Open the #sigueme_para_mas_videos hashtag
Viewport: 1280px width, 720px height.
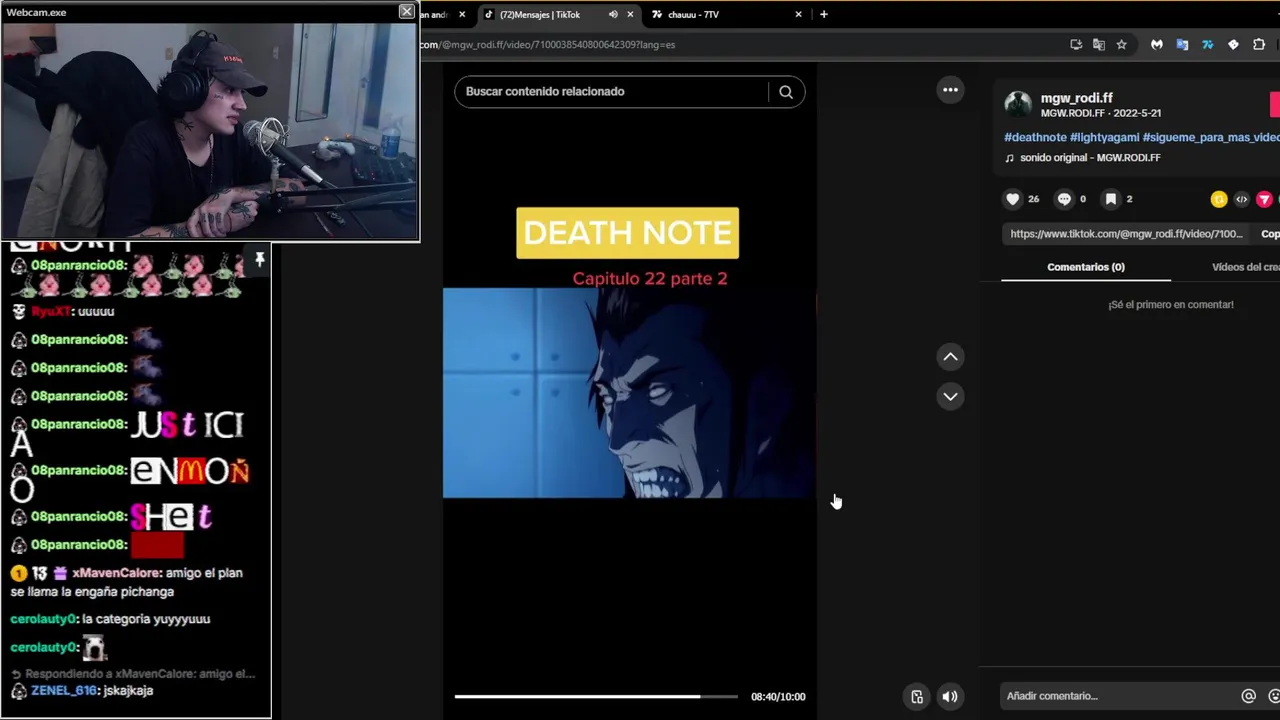pyautogui.click(x=1211, y=137)
